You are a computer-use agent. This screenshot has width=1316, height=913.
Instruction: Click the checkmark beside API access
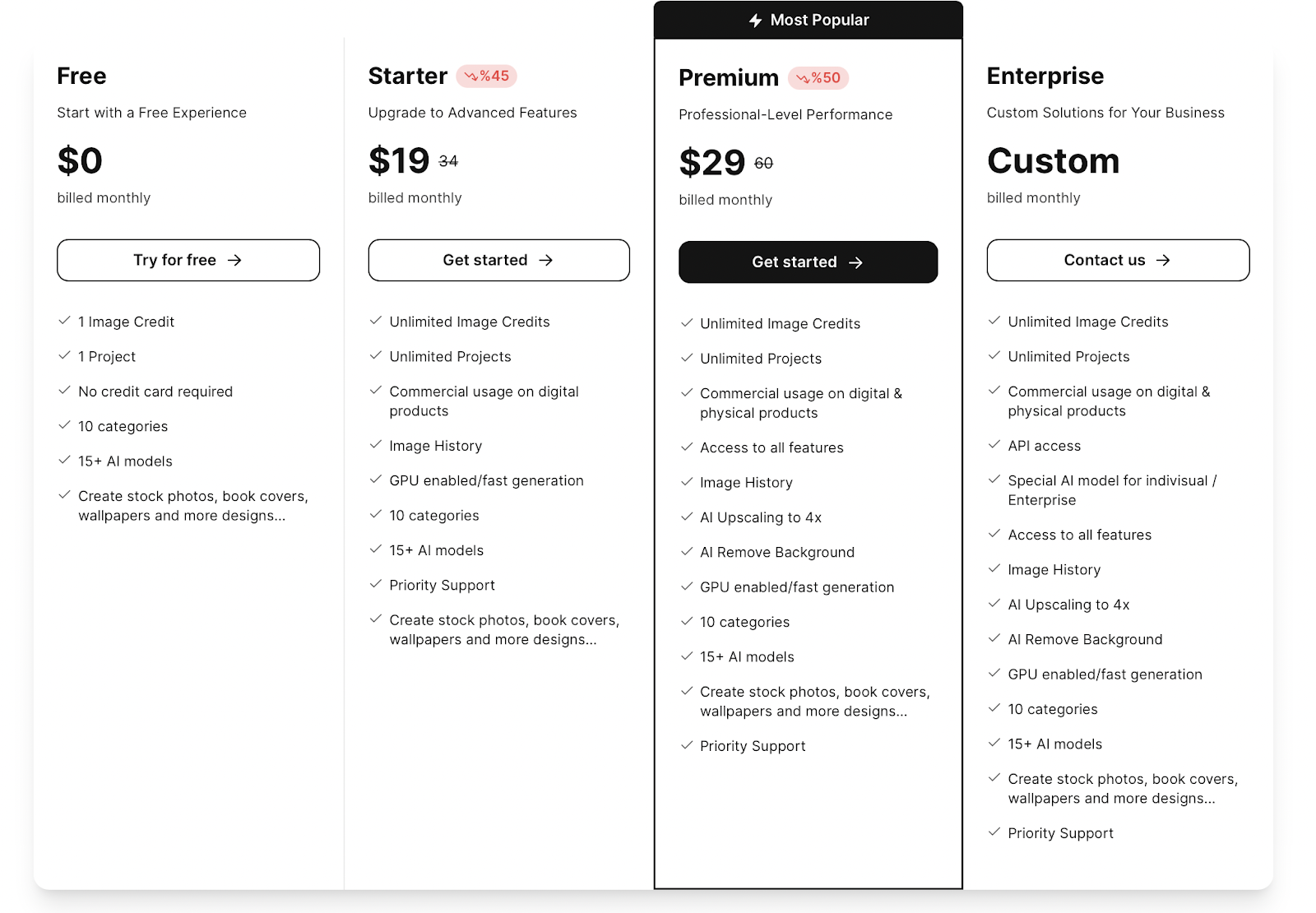pyautogui.click(x=994, y=444)
